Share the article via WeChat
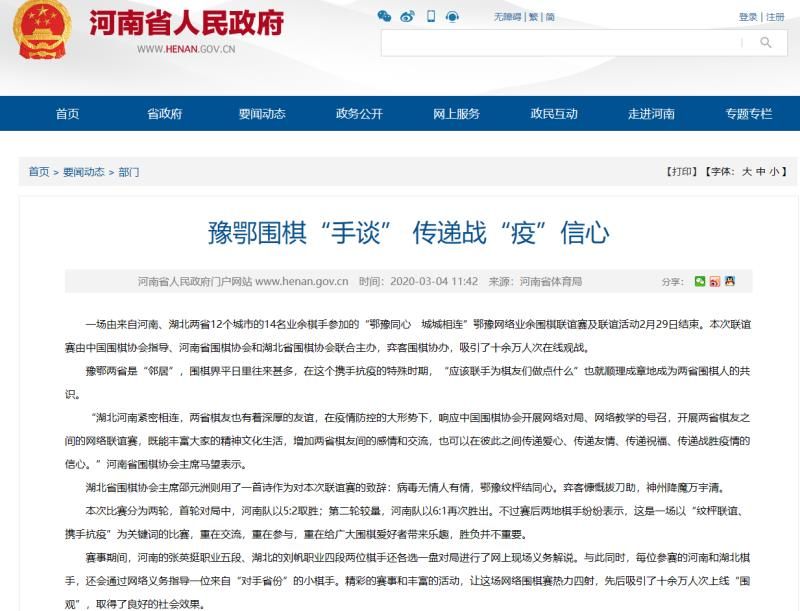The image size is (800, 611). click(x=700, y=282)
